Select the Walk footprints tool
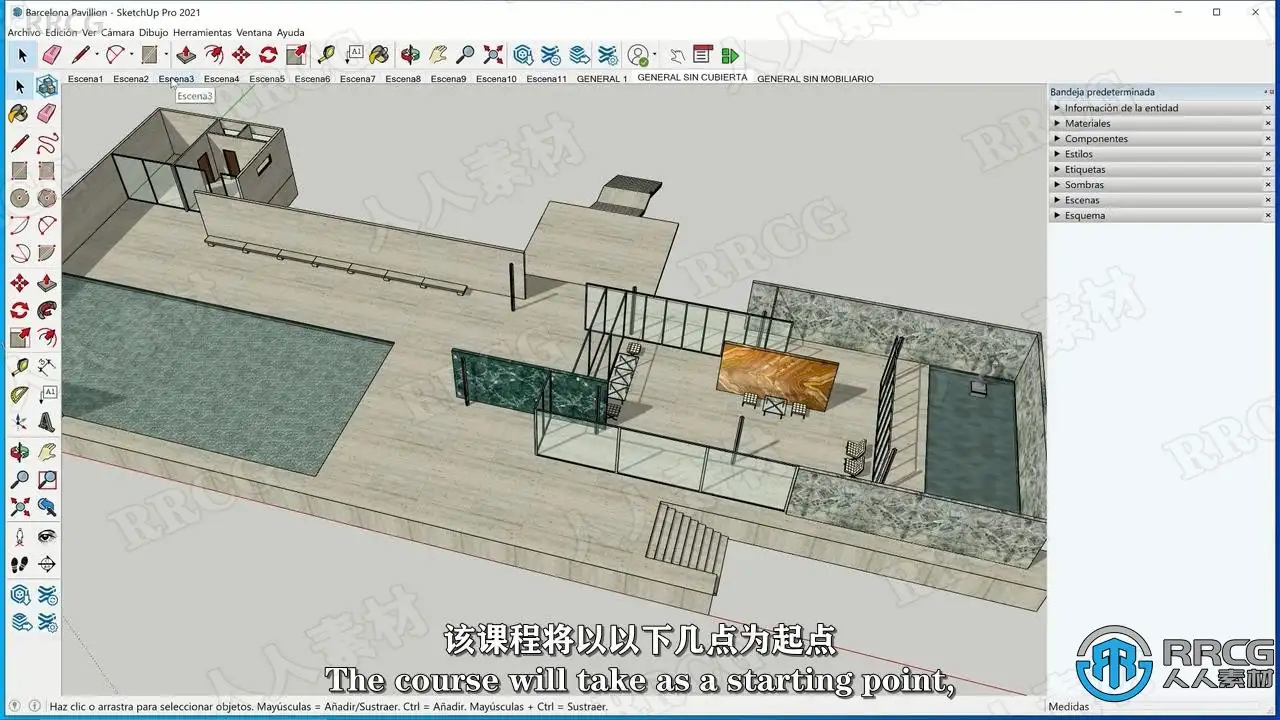This screenshot has width=1280, height=720. (x=19, y=565)
